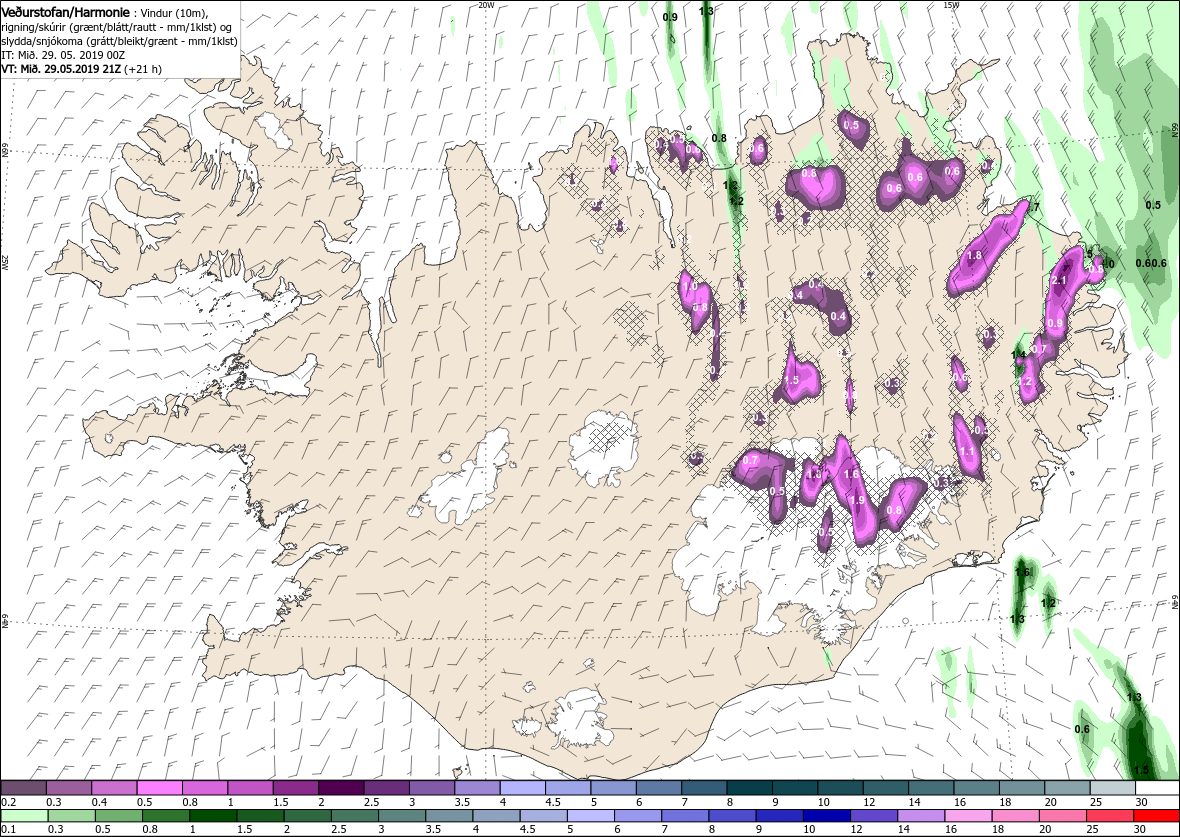Pick lower legend swatch between 7 and 8
Viewport: 1180px width, 837px height.
tap(686, 817)
